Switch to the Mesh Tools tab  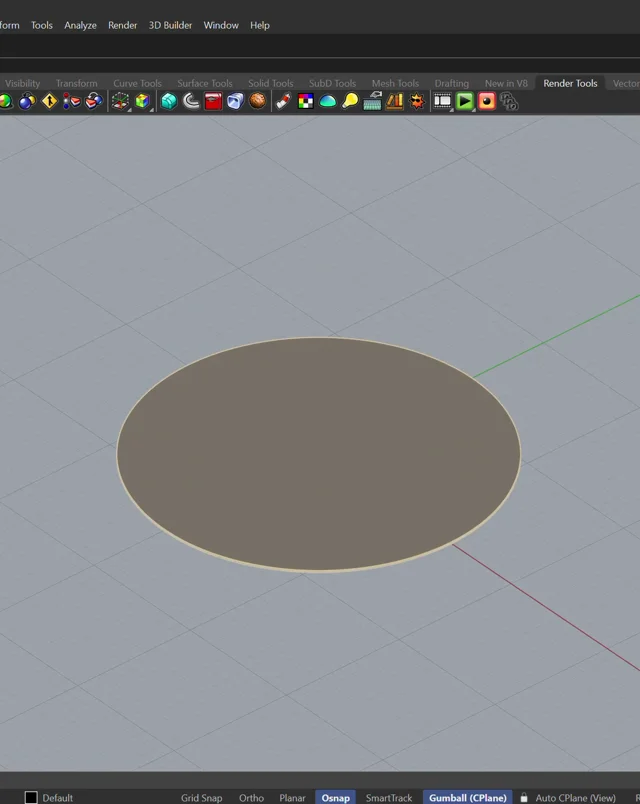pyautogui.click(x=395, y=83)
